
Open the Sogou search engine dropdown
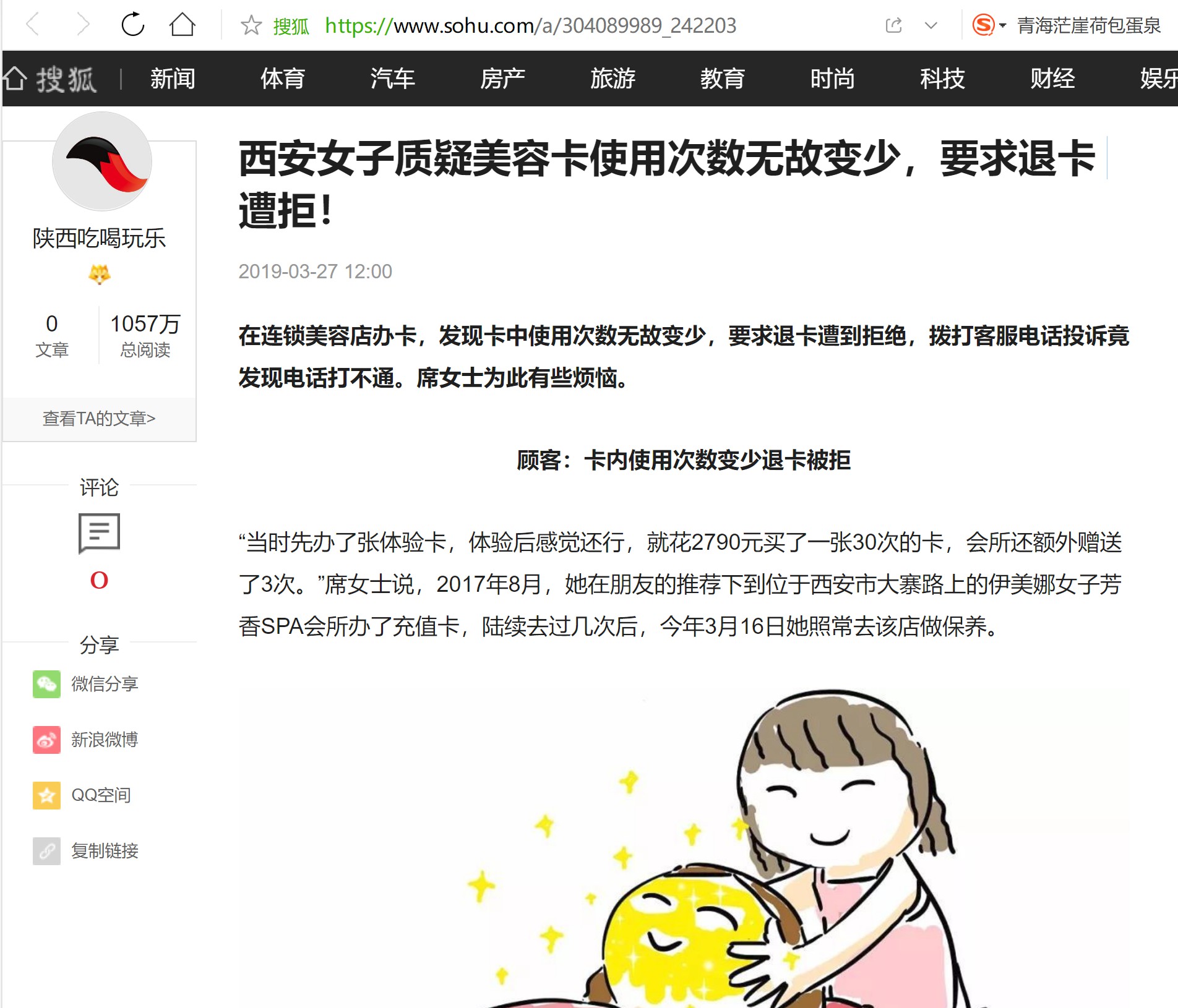click(x=989, y=25)
